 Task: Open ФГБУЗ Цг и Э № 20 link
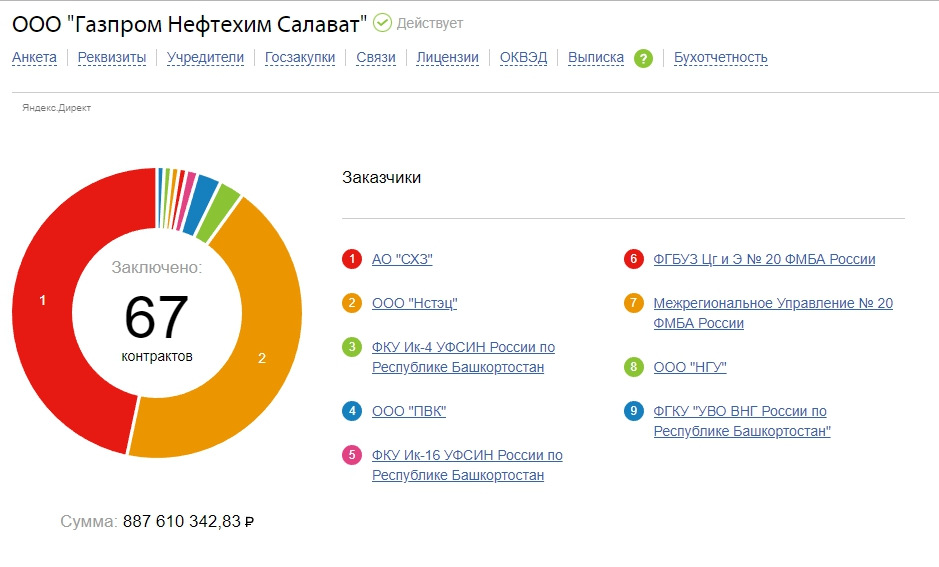coord(764,259)
